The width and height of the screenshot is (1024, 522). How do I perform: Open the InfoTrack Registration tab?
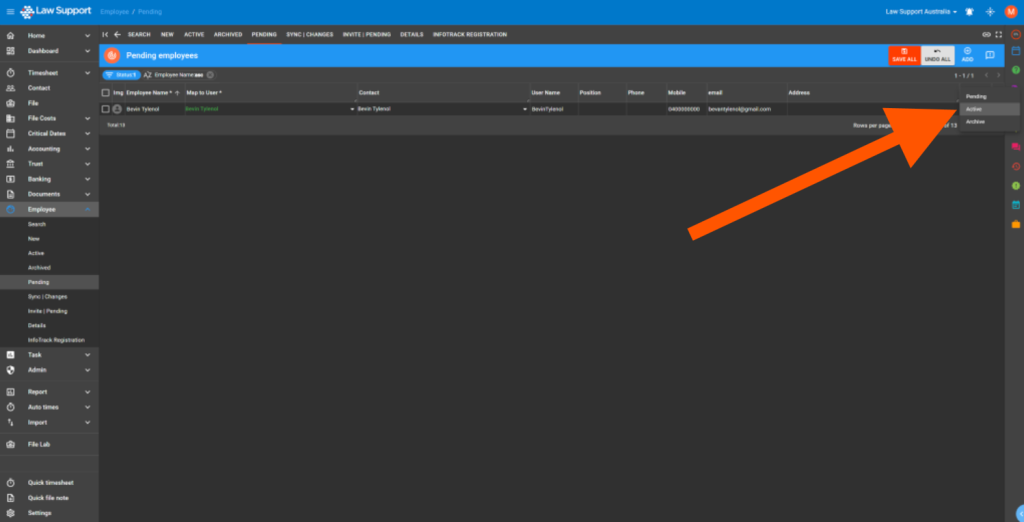click(469, 34)
